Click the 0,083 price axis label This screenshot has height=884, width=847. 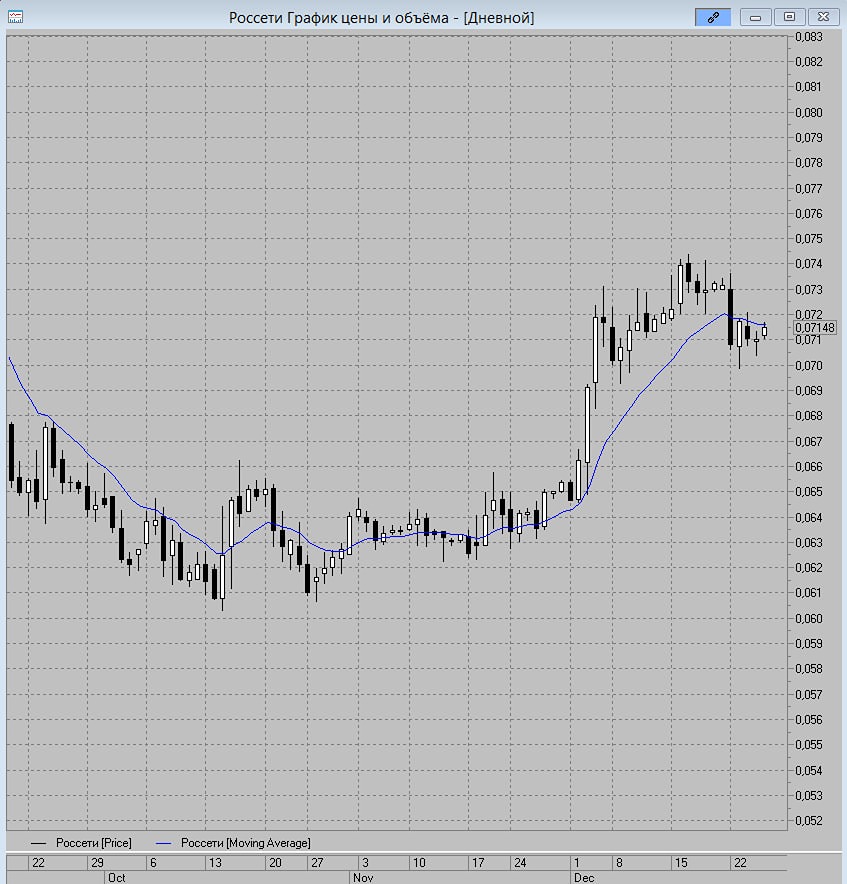(809, 37)
